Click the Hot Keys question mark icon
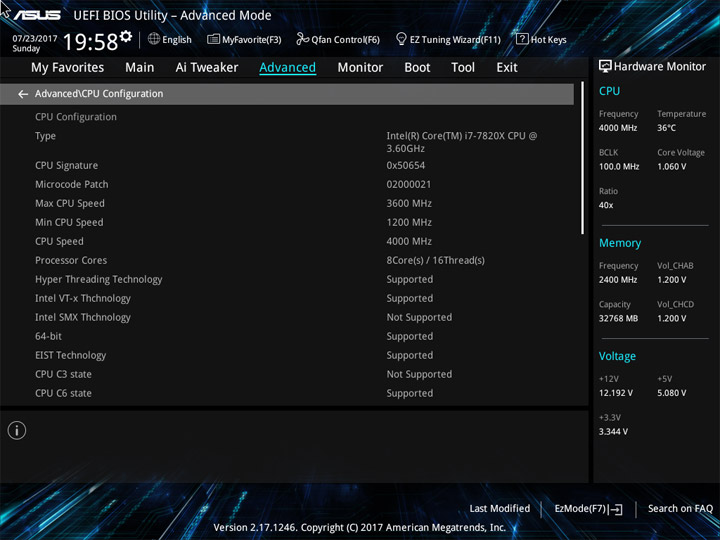 tap(522, 39)
